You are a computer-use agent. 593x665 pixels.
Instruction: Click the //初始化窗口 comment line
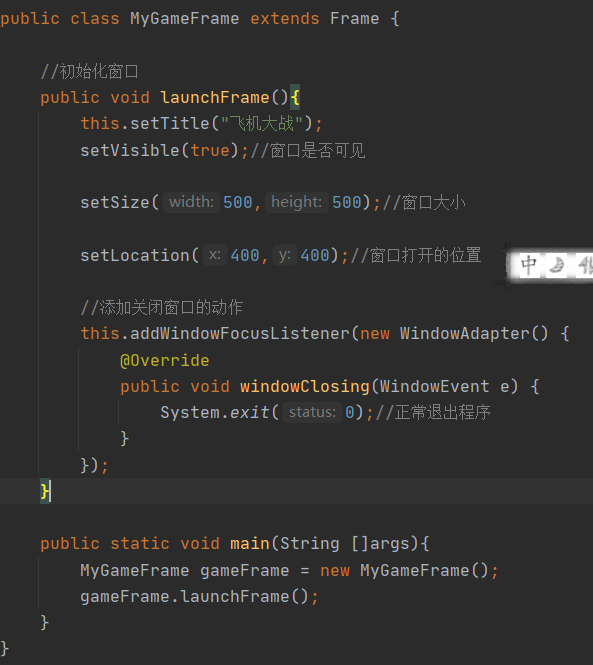pos(90,71)
